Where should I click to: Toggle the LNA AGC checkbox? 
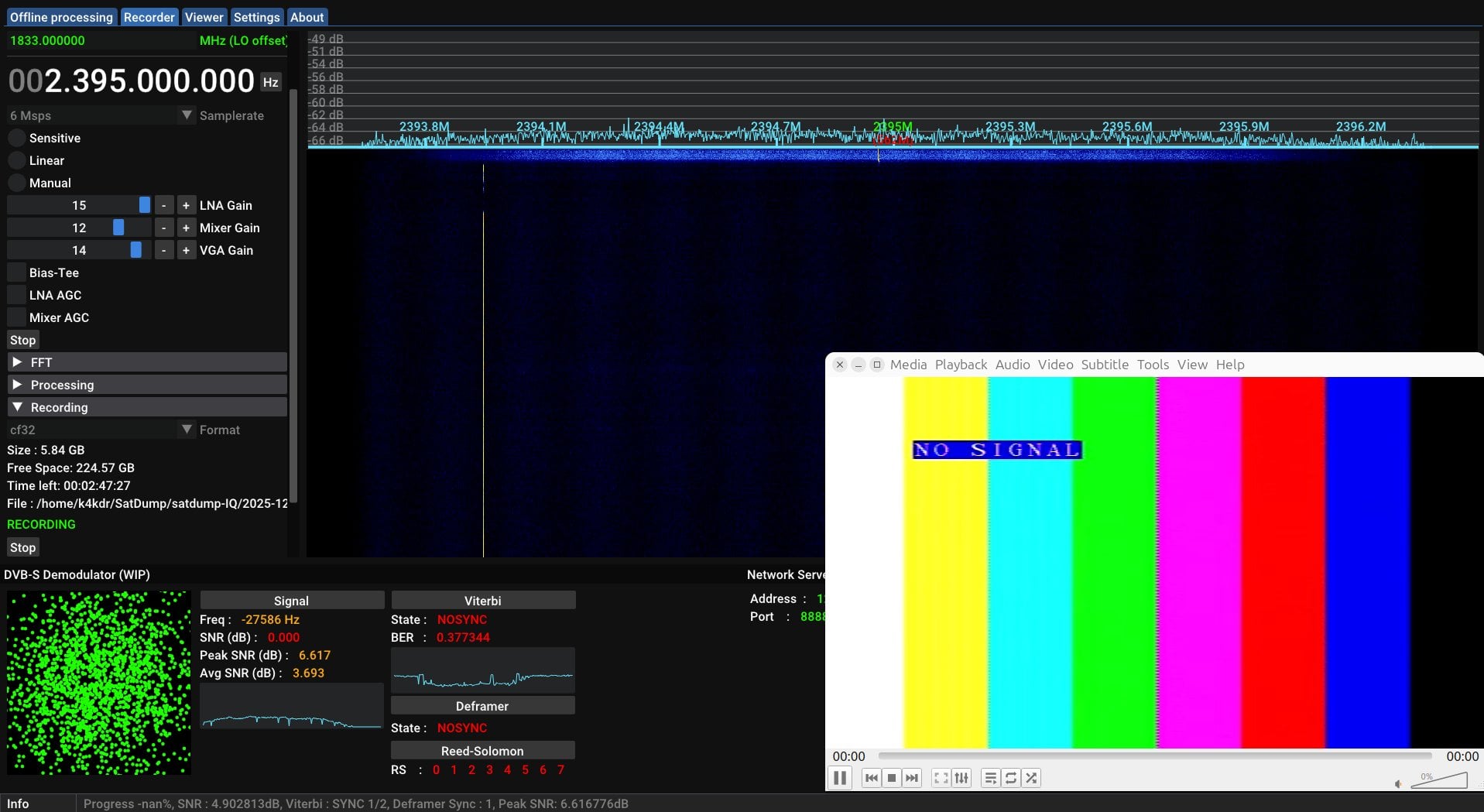[x=17, y=295]
